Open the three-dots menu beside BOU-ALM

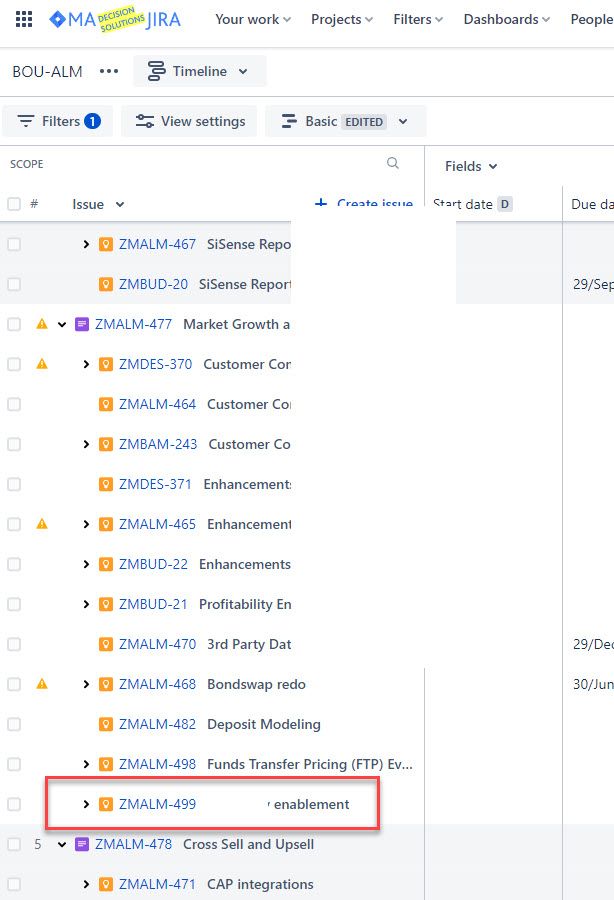click(x=108, y=72)
